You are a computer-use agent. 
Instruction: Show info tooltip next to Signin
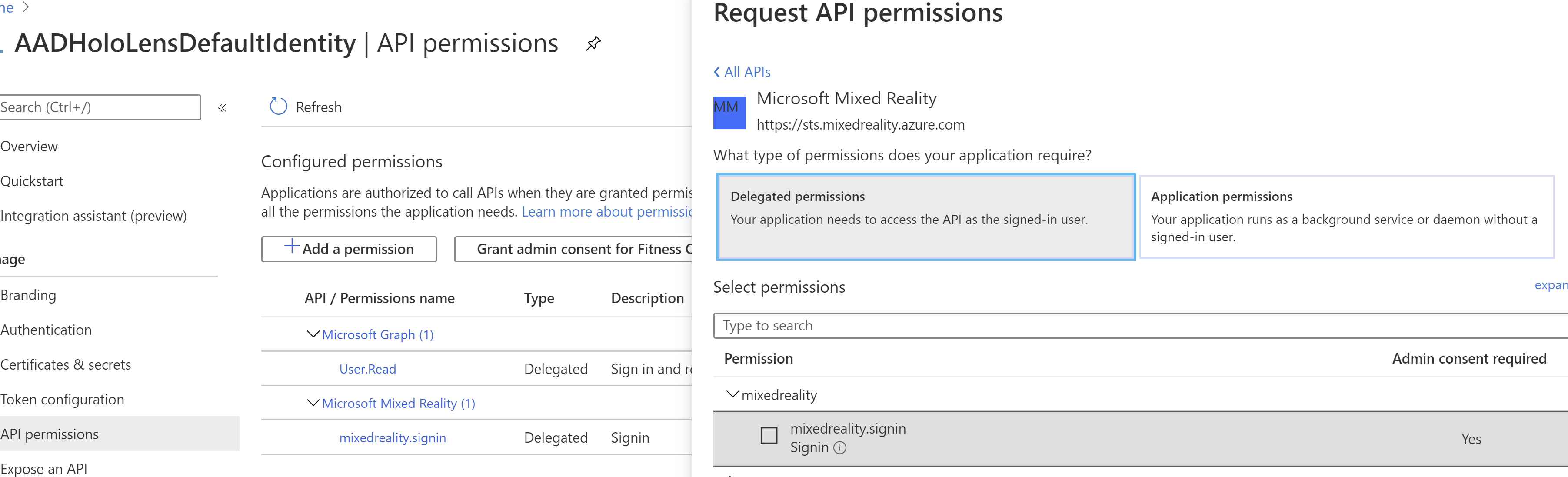coord(840,448)
